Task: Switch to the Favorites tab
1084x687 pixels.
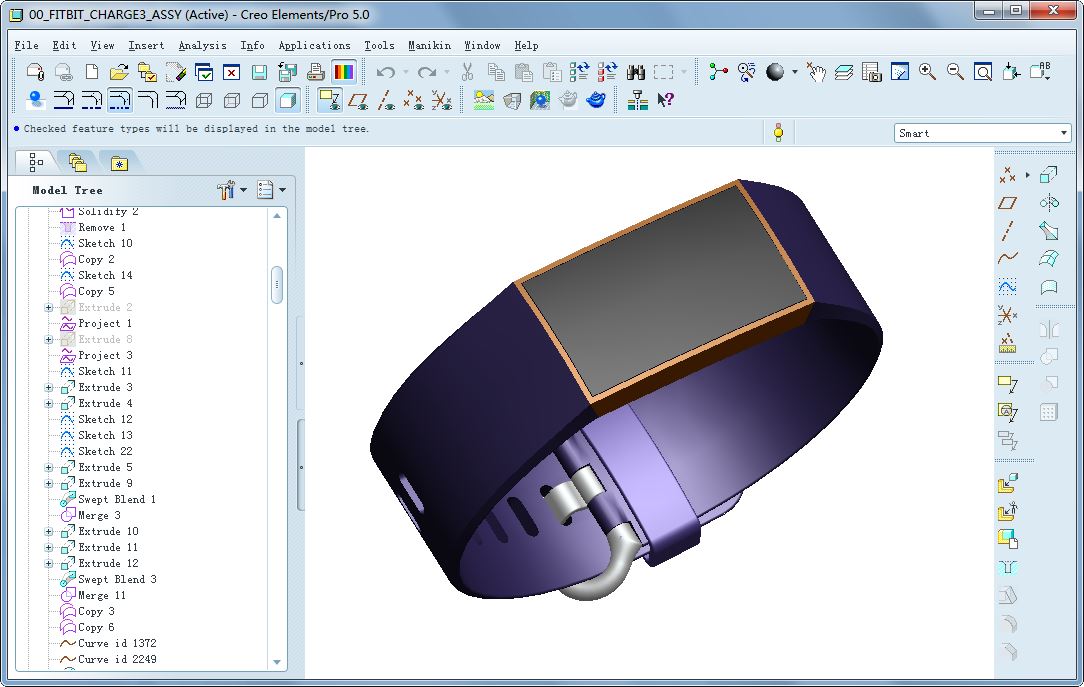Action: (x=119, y=163)
